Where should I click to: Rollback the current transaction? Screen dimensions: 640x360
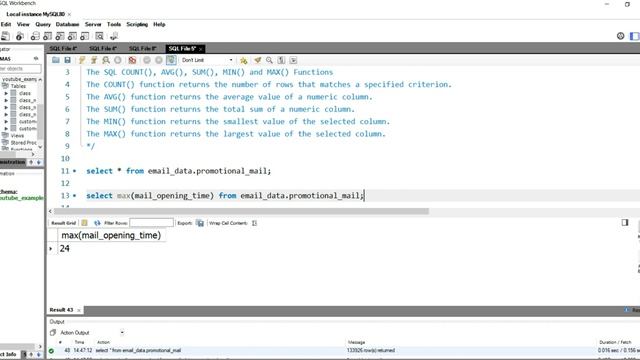coord(159,60)
